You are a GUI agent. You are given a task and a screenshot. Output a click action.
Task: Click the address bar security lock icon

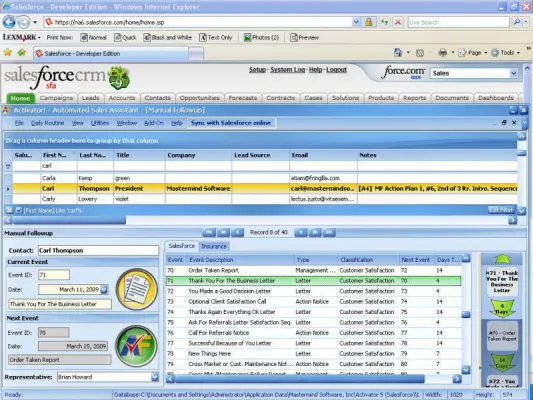click(368, 22)
